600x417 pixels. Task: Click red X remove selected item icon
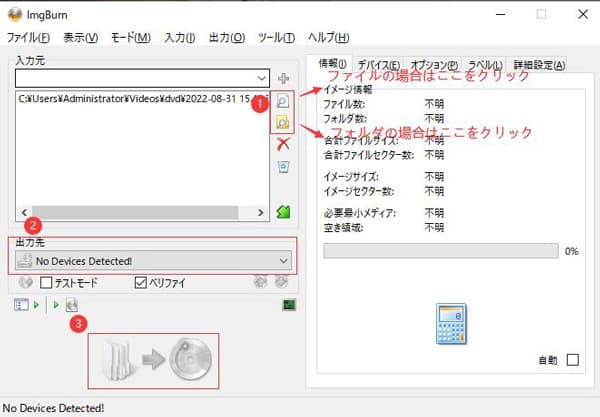click(283, 144)
